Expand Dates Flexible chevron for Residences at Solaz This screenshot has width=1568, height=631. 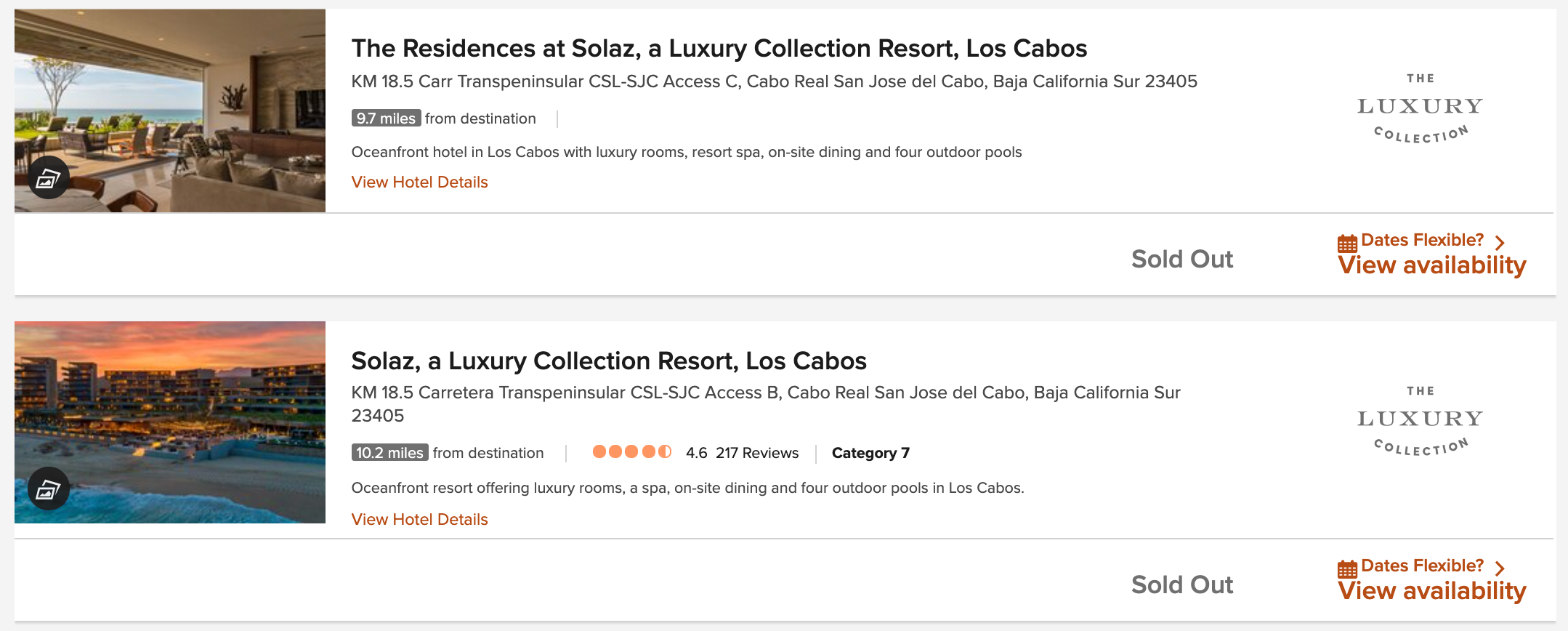click(x=1500, y=242)
